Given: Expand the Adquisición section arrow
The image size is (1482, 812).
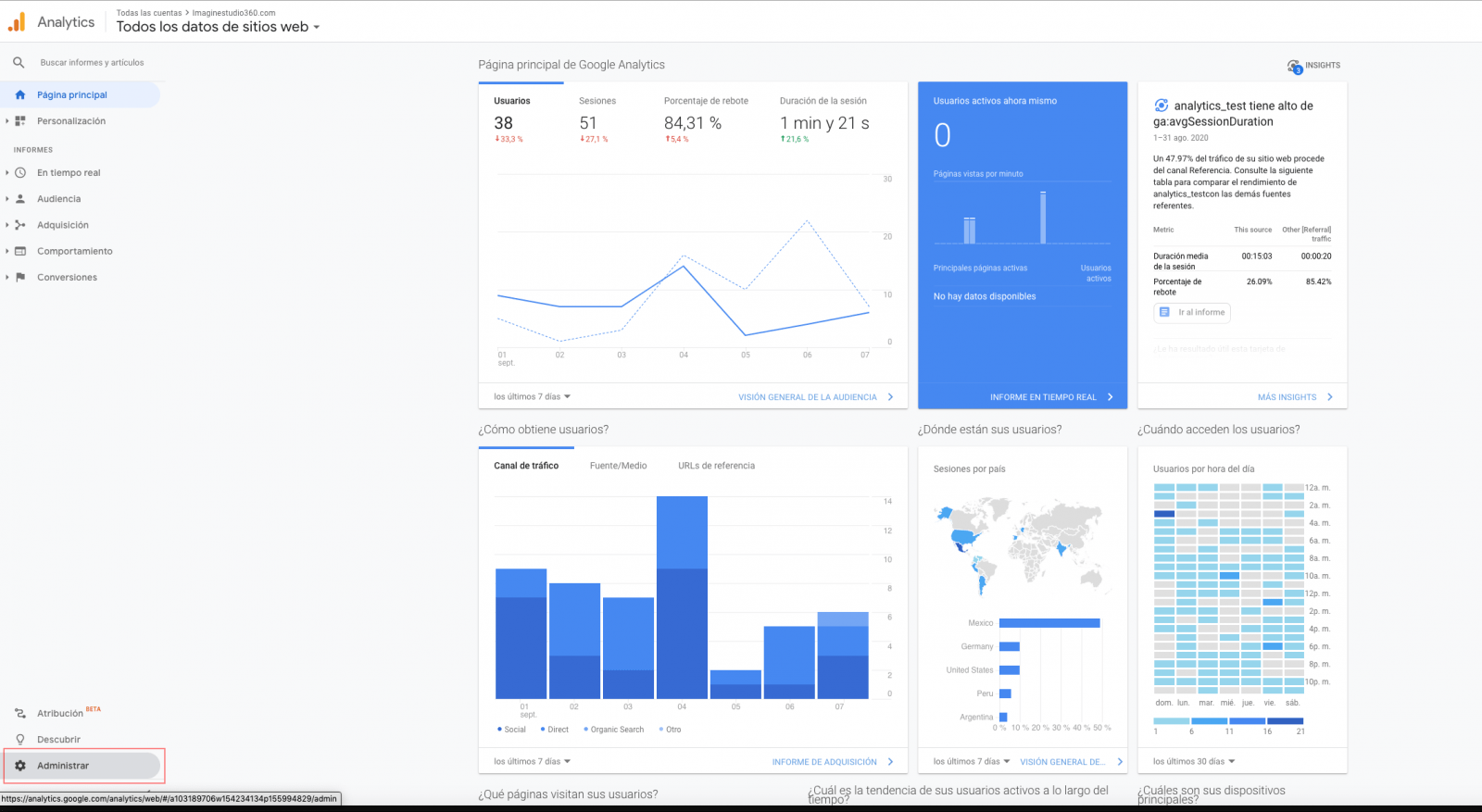Looking at the screenshot, I should pos(6,225).
